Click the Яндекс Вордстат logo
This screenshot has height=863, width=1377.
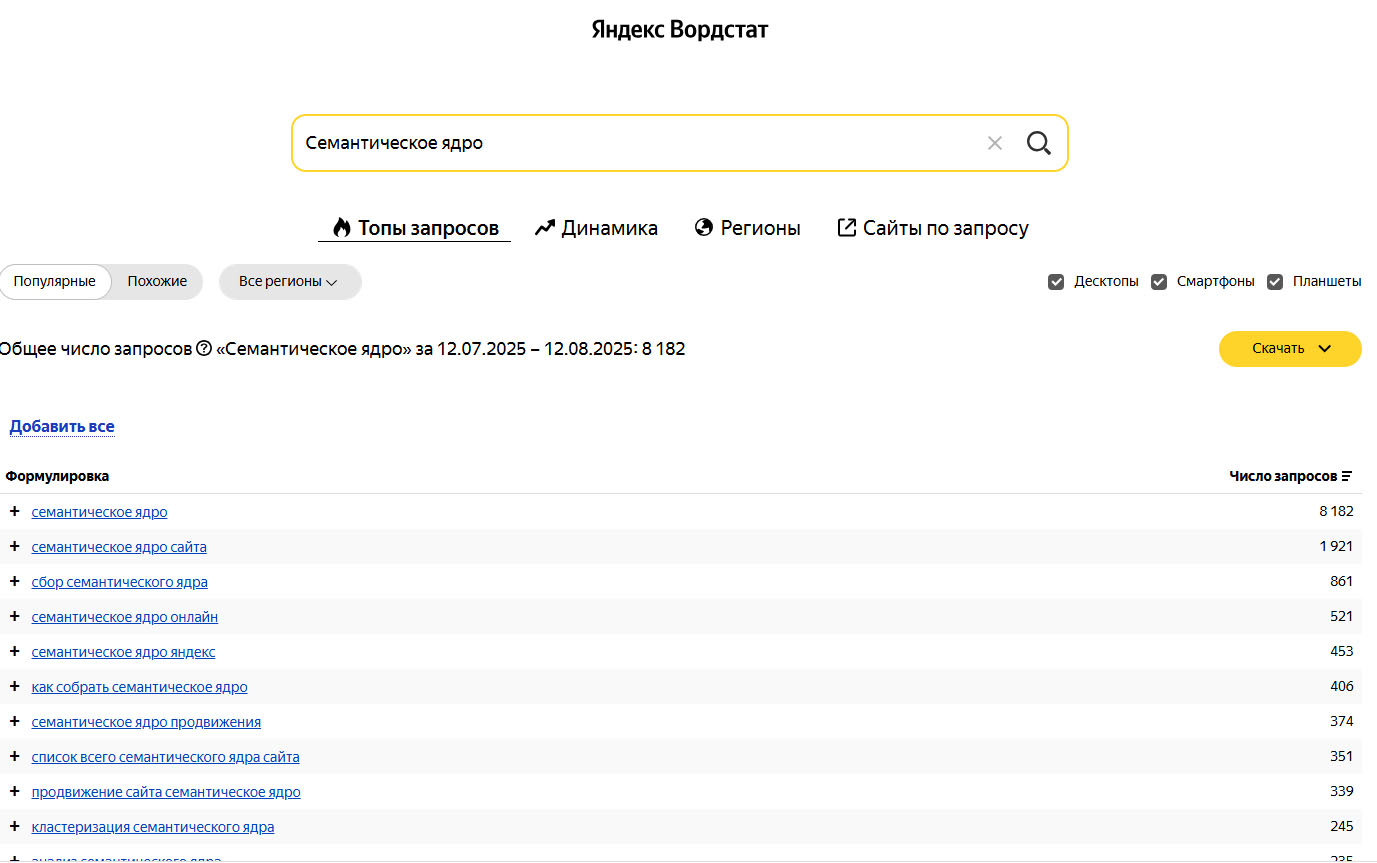(x=680, y=30)
